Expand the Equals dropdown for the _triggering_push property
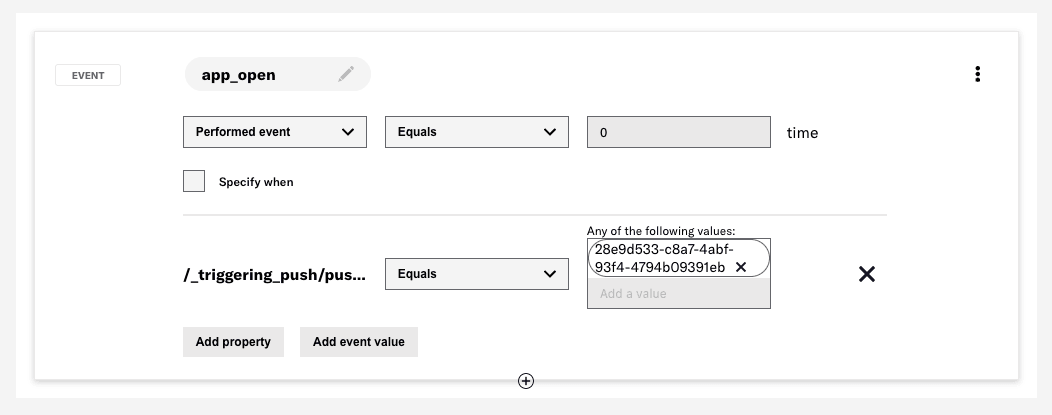This screenshot has height=415, width=1052. pos(476,274)
